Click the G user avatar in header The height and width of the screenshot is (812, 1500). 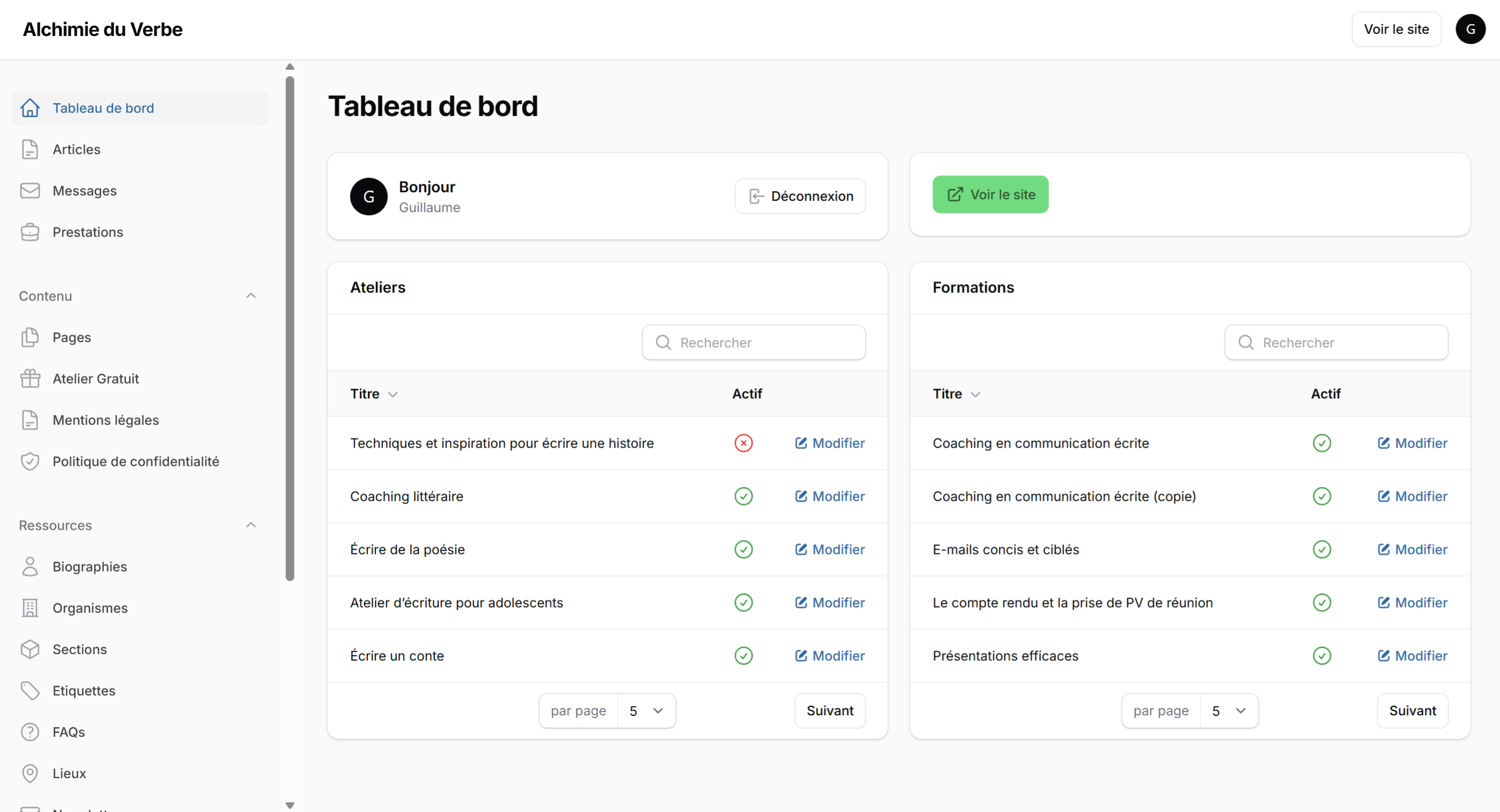(x=1470, y=29)
